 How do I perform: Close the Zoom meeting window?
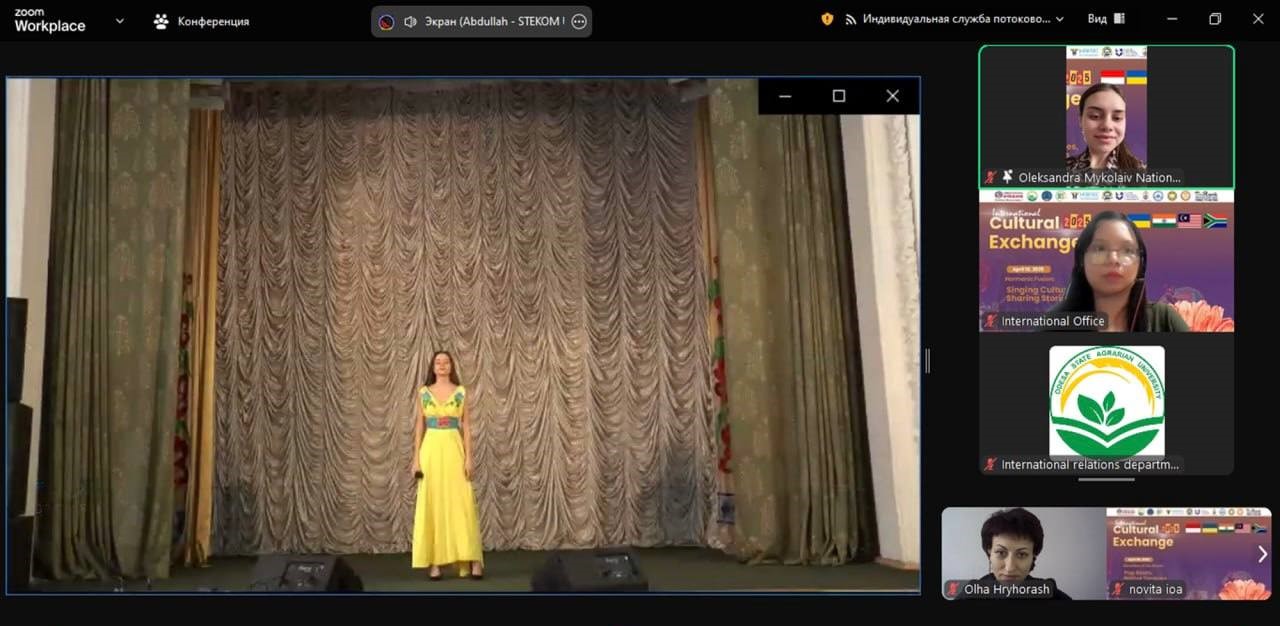1258,19
